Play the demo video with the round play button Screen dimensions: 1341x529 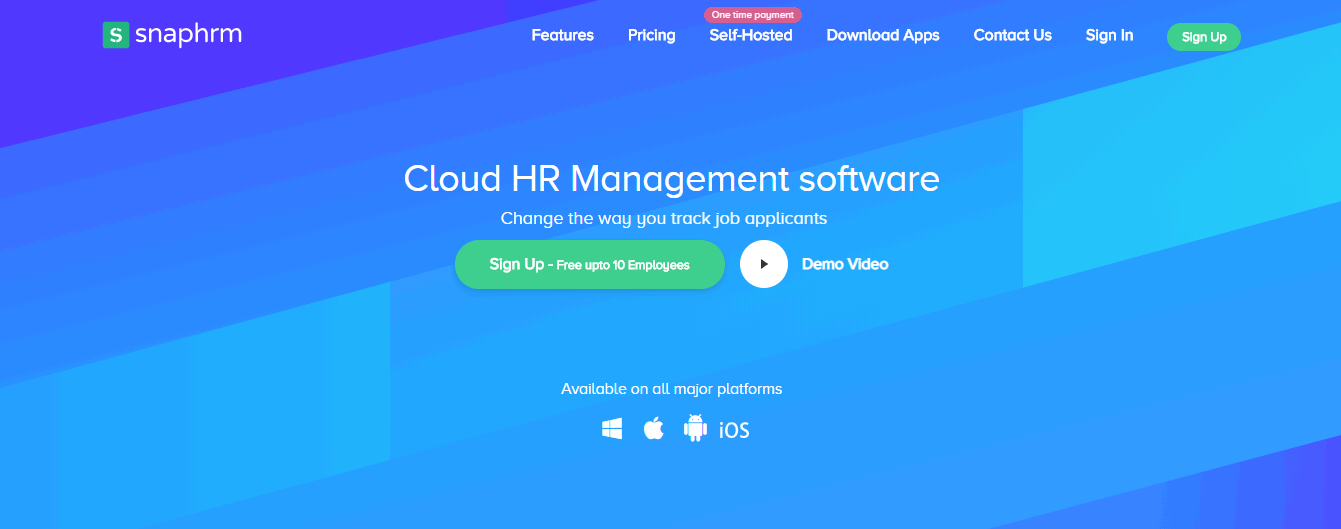pyautogui.click(x=764, y=264)
